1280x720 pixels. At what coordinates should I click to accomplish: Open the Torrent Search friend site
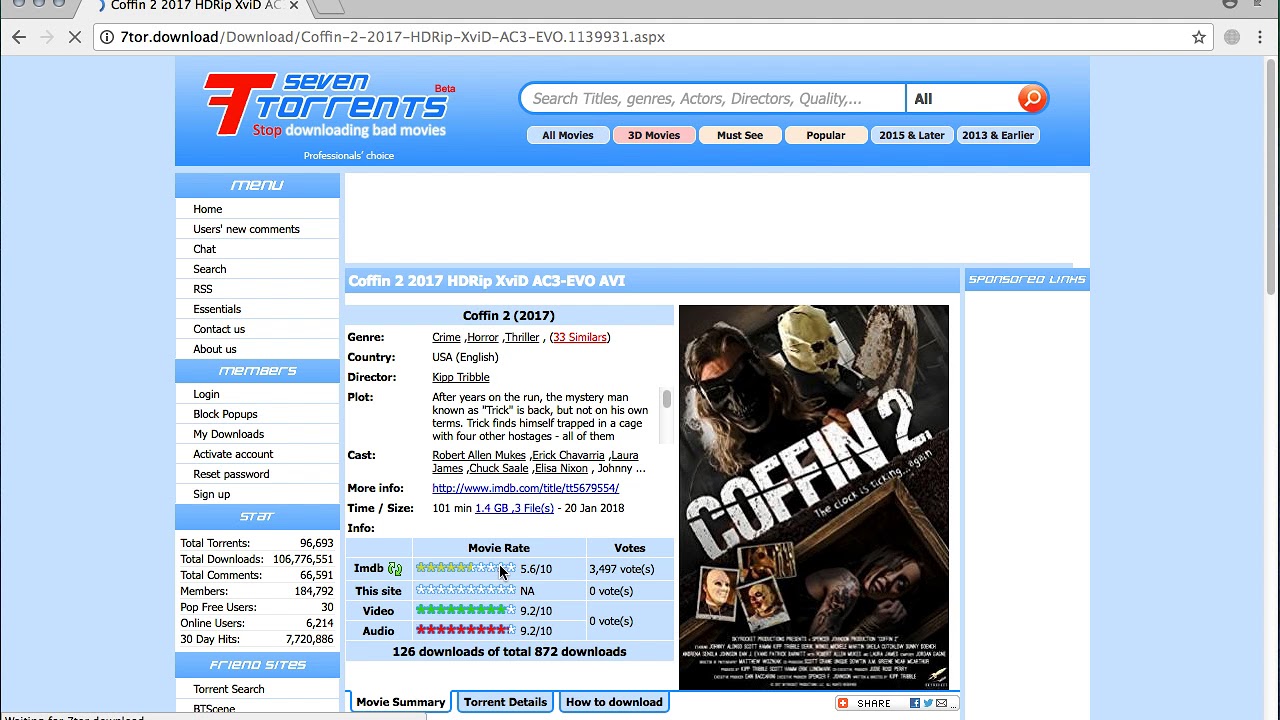click(x=229, y=689)
